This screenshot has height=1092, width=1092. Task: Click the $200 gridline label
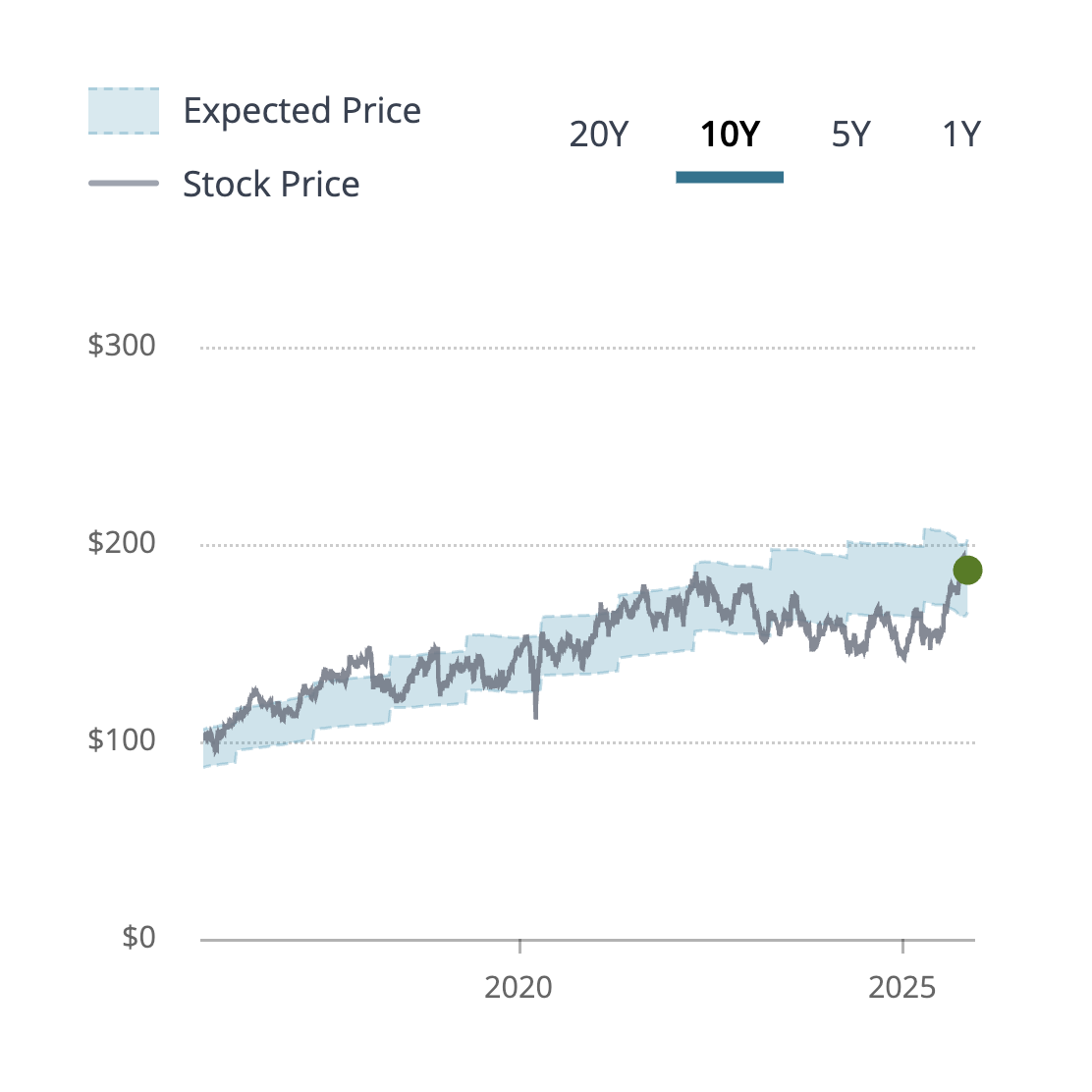pos(122,542)
